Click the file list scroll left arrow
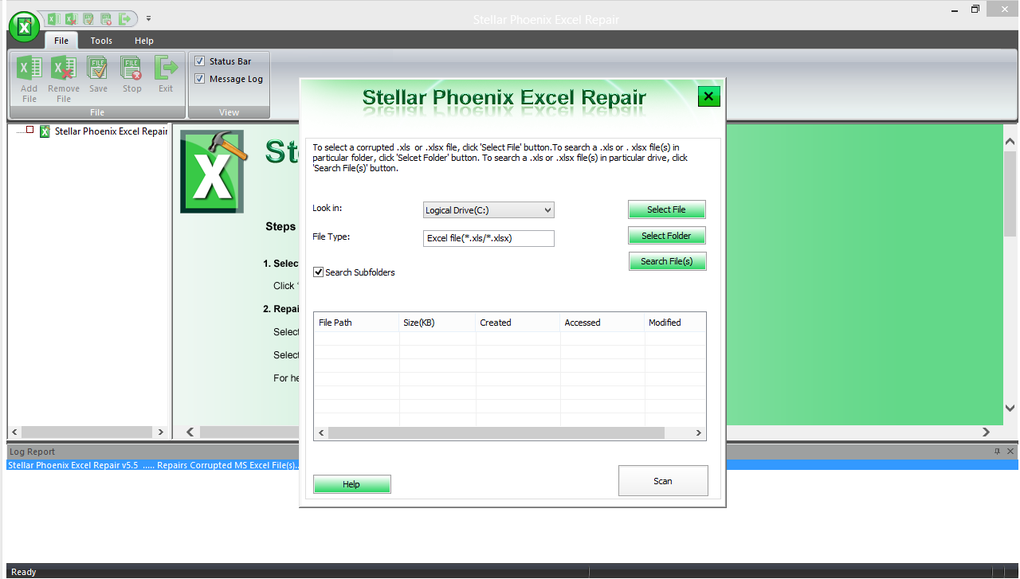 point(321,433)
